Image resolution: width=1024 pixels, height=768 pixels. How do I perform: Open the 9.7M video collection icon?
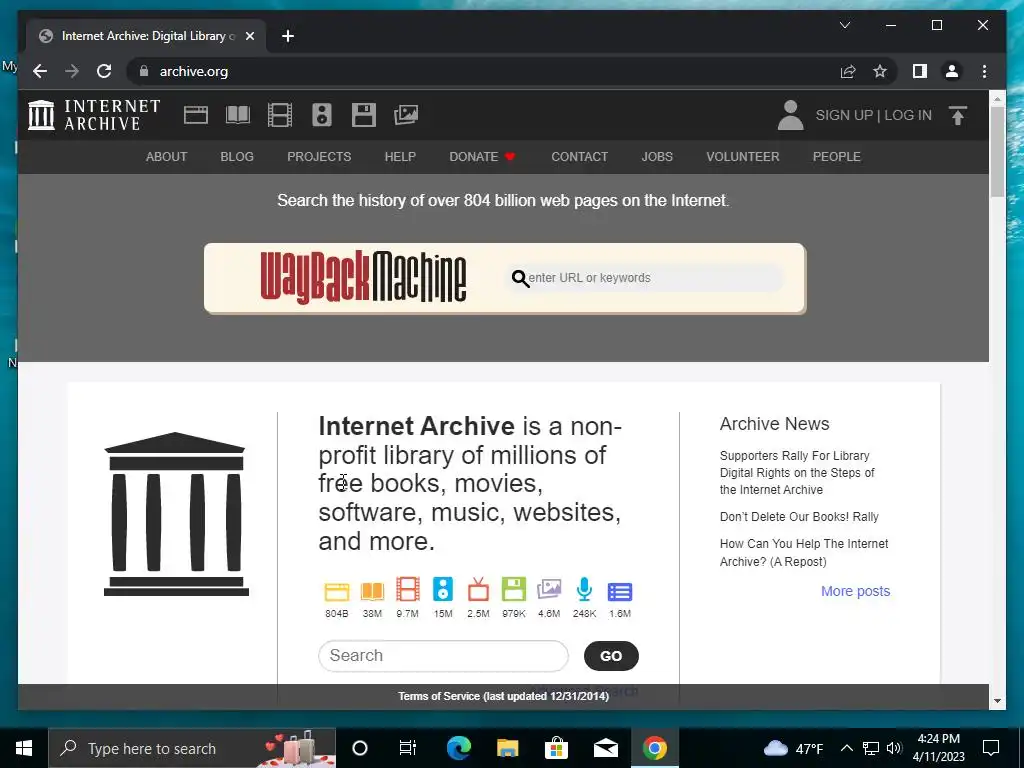pyautogui.click(x=408, y=589)
